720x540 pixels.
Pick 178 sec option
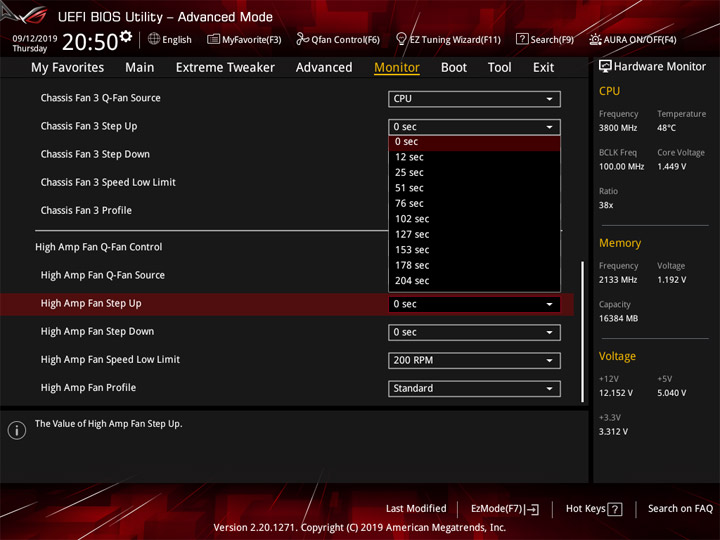coord(474,265)
